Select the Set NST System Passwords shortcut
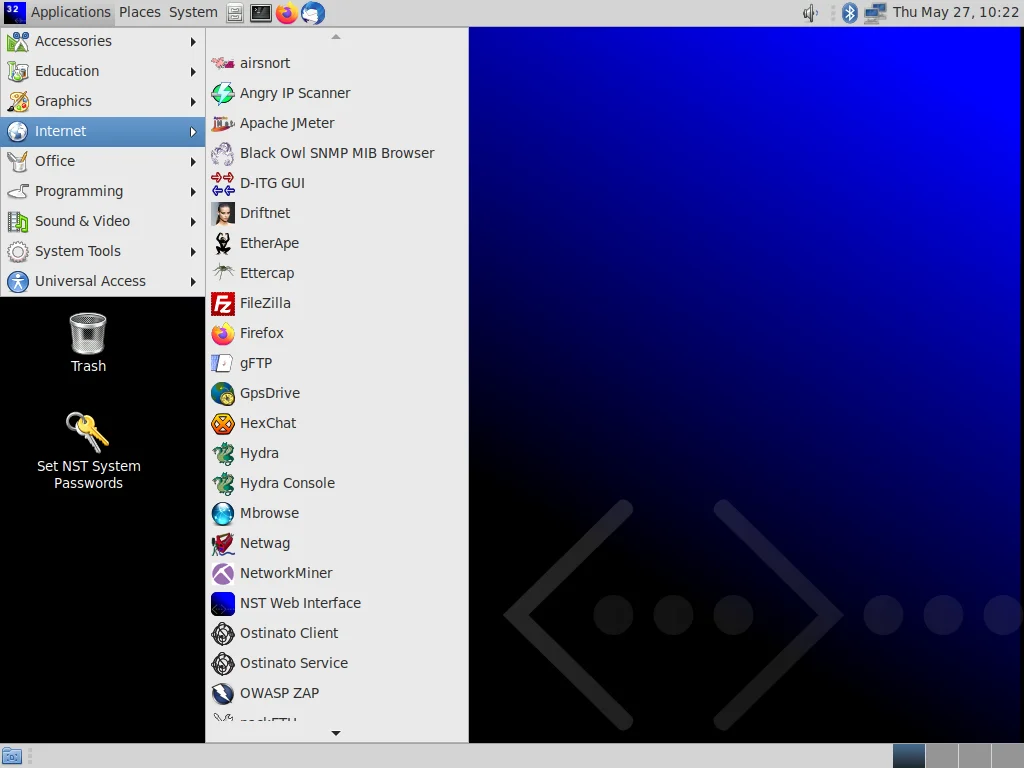The width and height of the screenshot is (1024, 768). coord(88,451)
